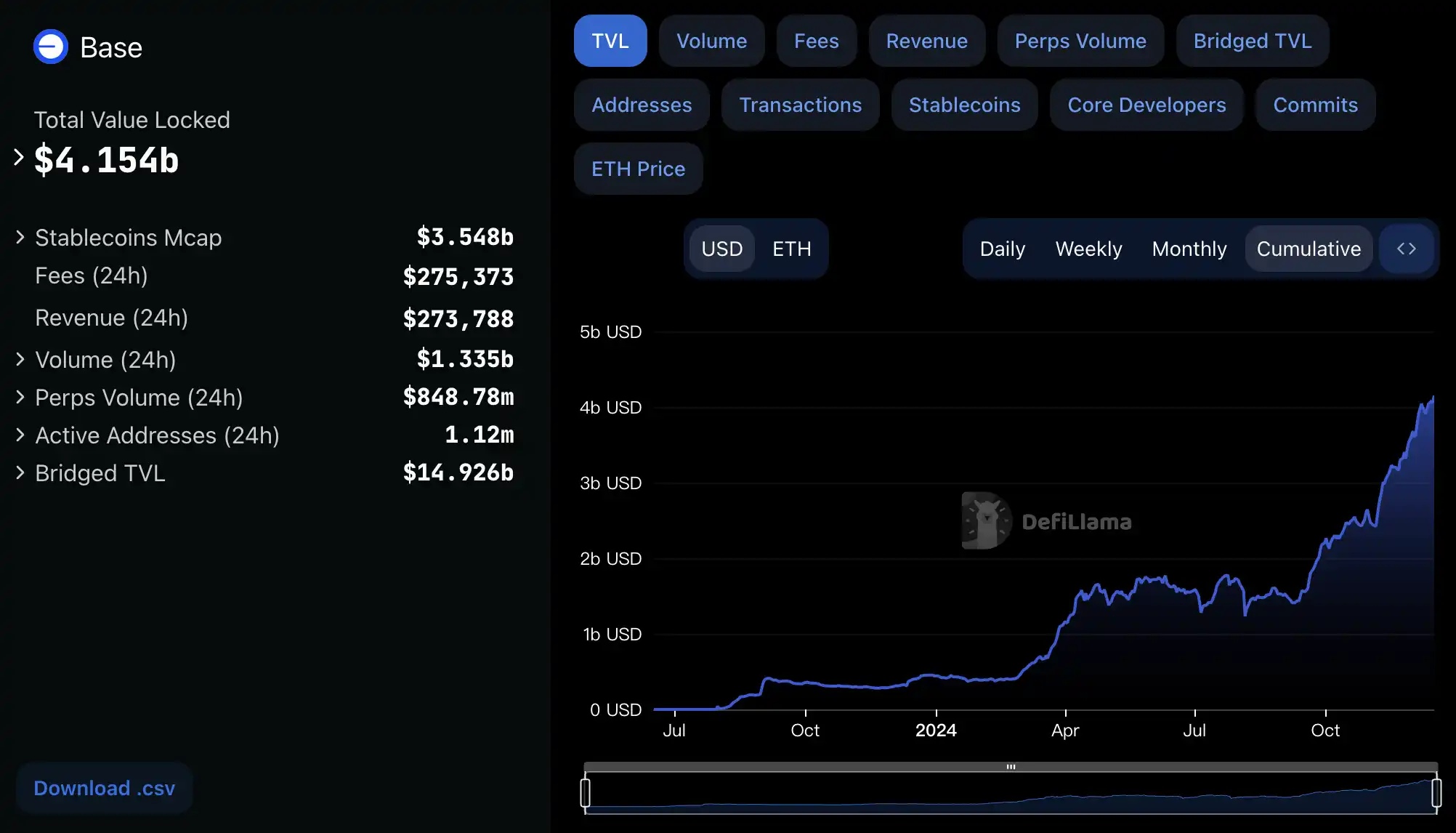The height and width of the screenshot is (833, 1456).
Task: Click the top drag grip of range bar
Action: click(1011, 767)
